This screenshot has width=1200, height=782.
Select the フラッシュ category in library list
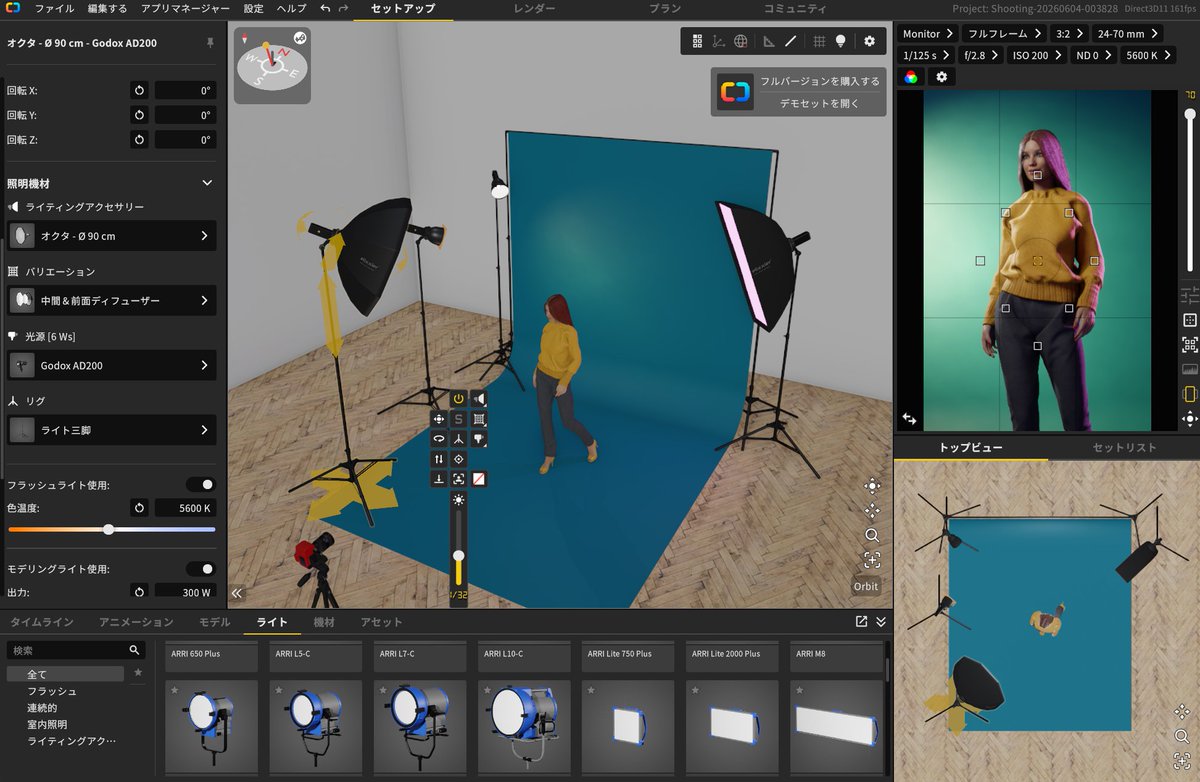pos(52,691)
